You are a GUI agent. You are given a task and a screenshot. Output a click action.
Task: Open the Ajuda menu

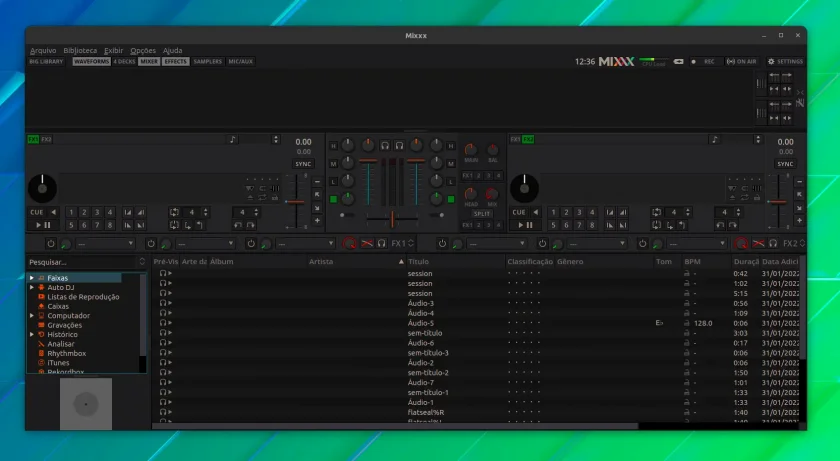172,51
